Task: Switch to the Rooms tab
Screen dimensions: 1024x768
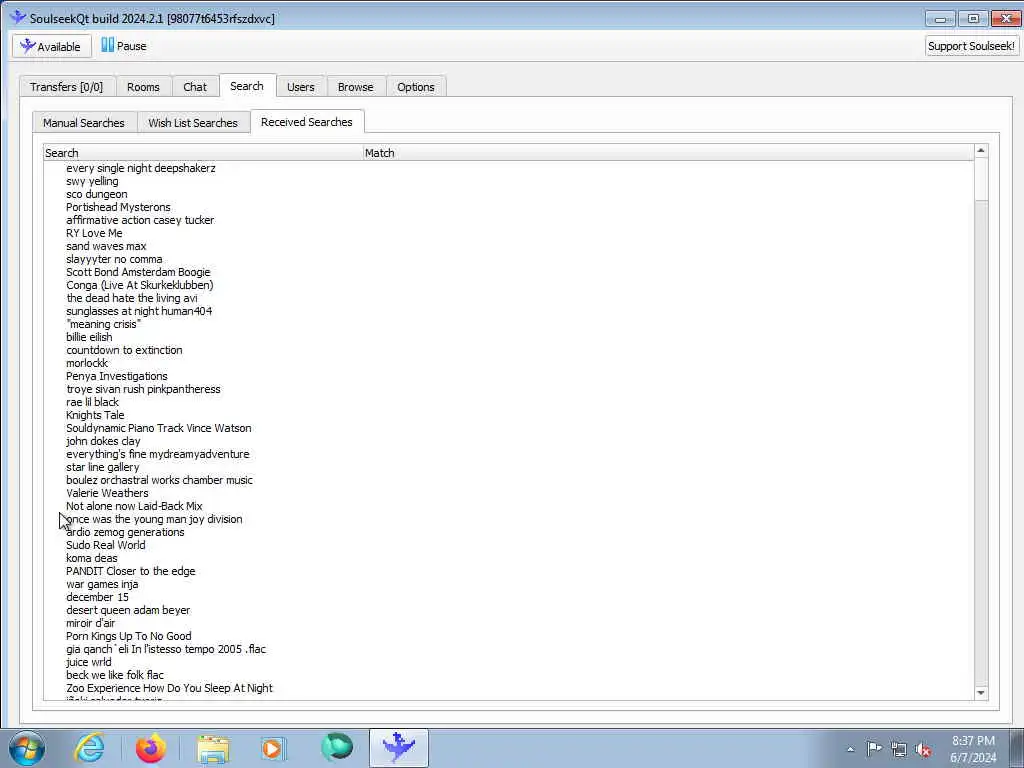Action: [x=143, y=87]
